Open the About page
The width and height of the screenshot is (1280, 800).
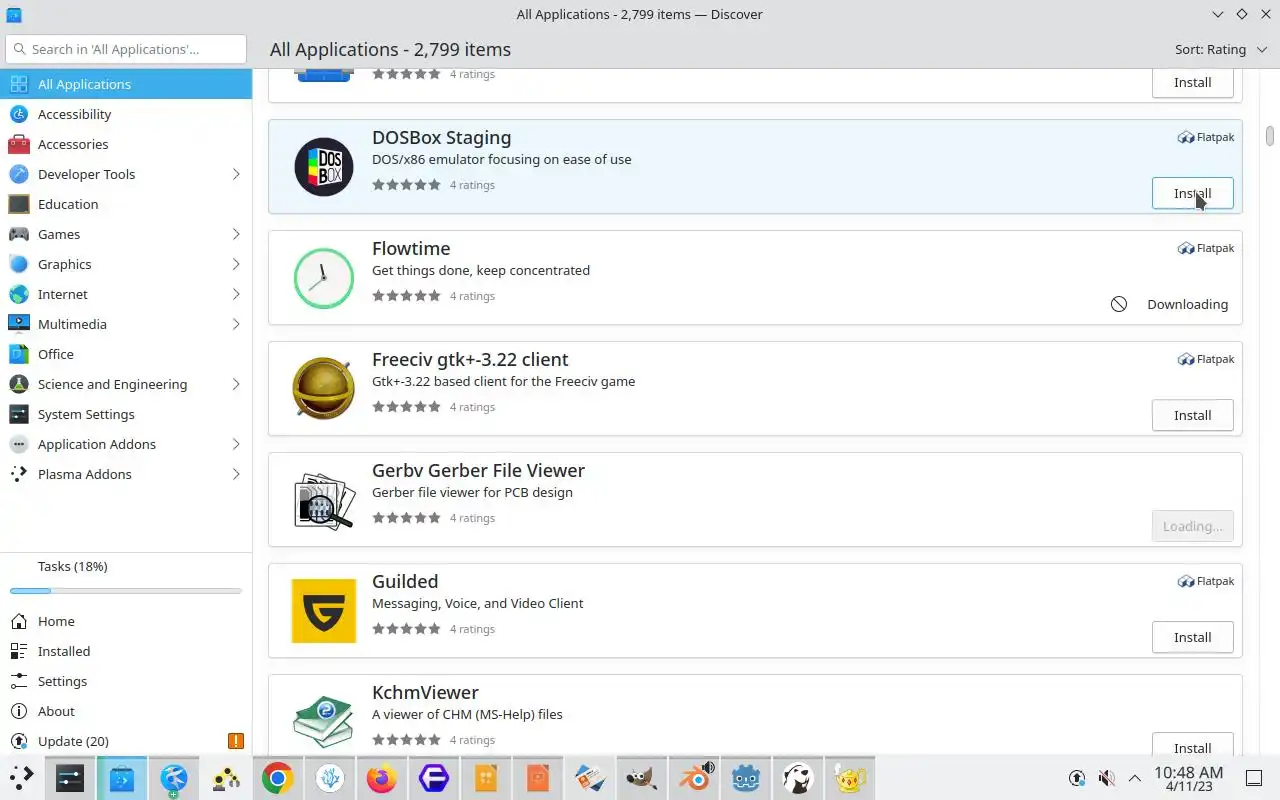[x=126, y=711]
